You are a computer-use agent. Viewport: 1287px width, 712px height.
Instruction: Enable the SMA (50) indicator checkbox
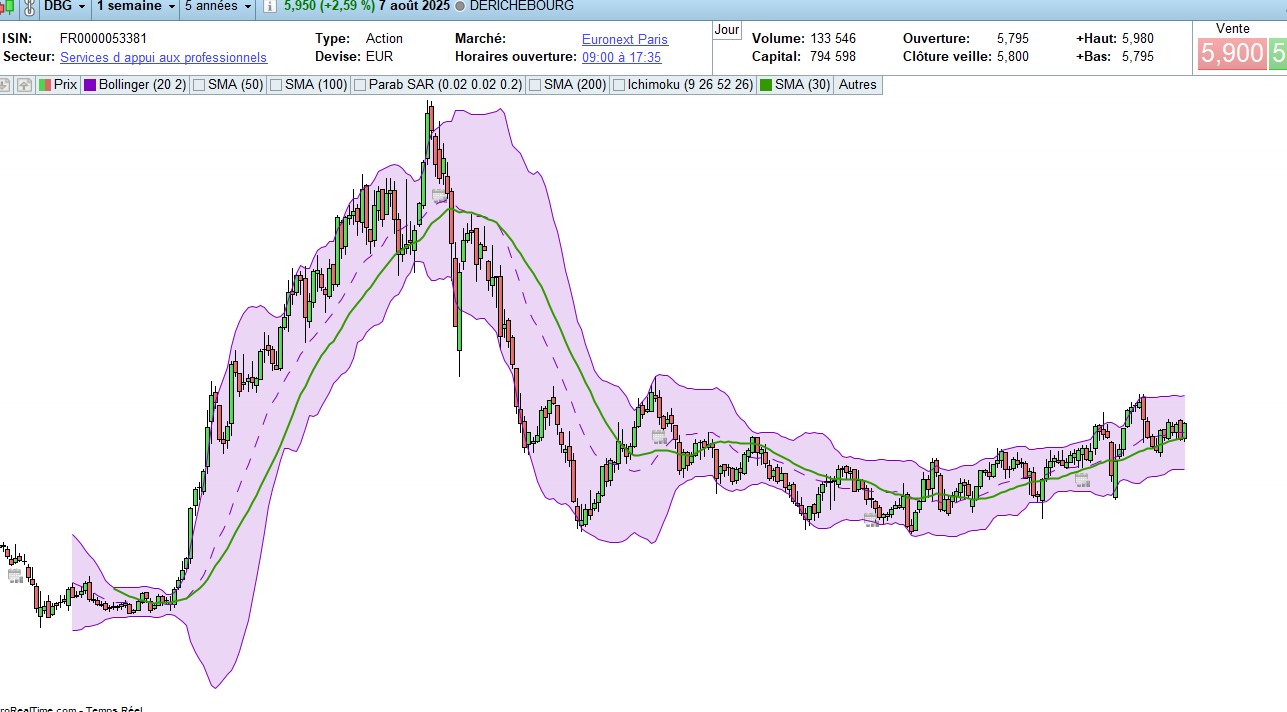click(199, 85)
